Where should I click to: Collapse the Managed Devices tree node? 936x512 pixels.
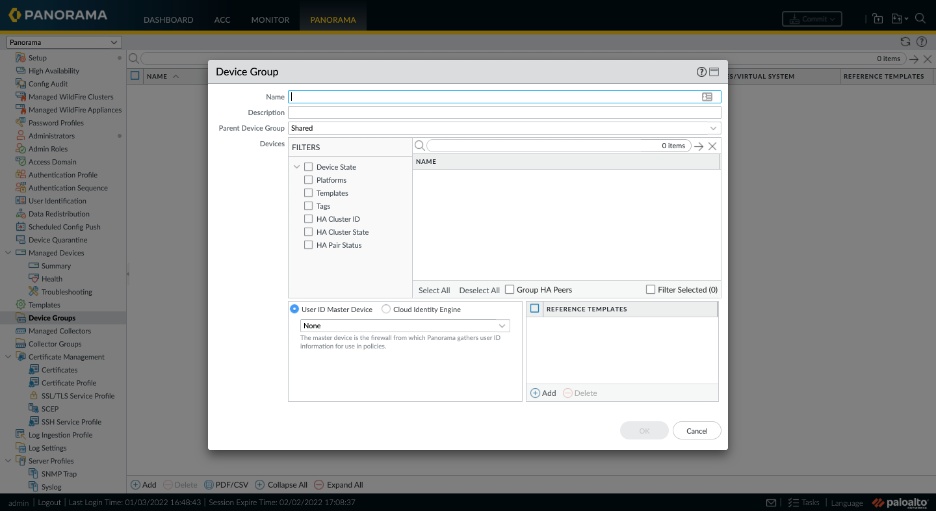click(x=8, y=253)
